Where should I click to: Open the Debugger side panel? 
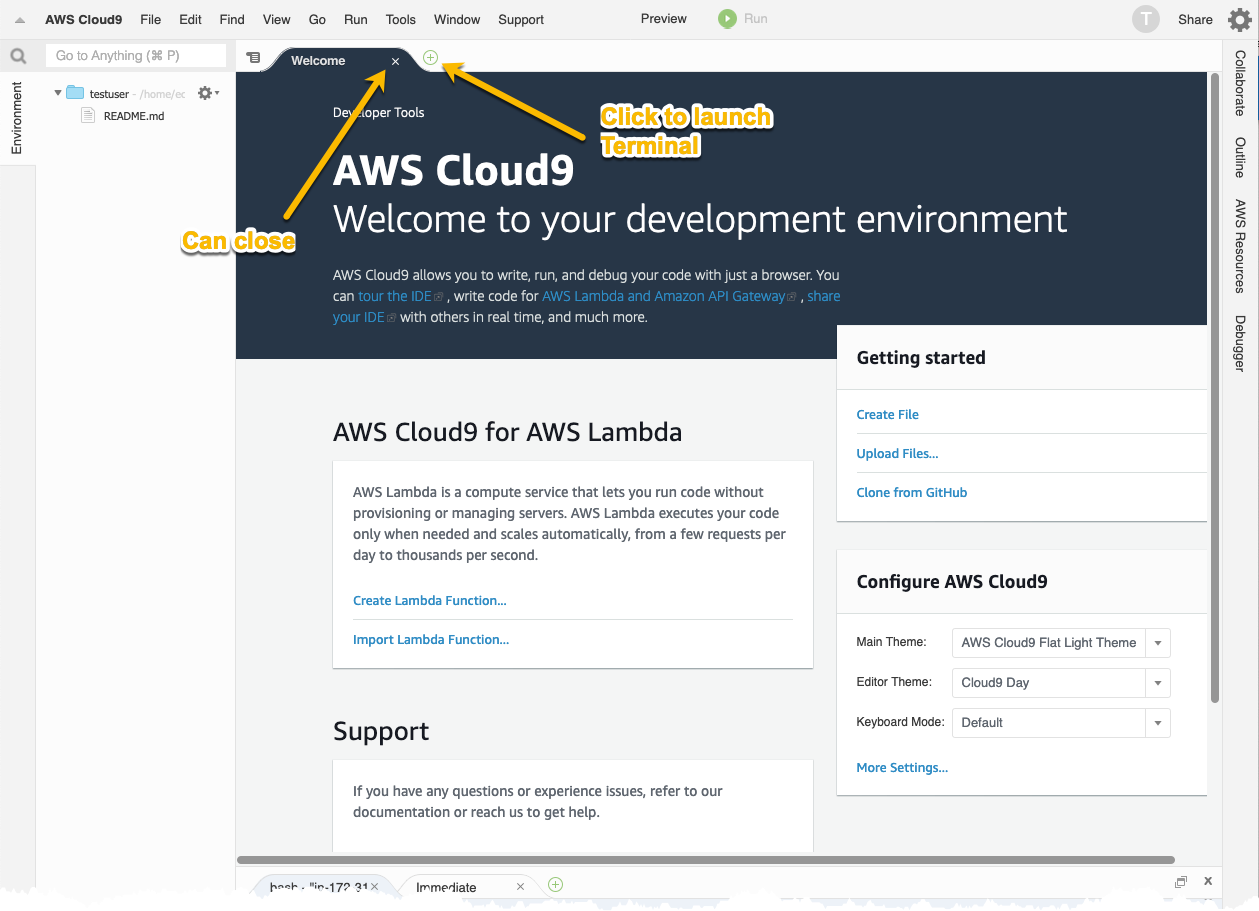point(1240,343)
